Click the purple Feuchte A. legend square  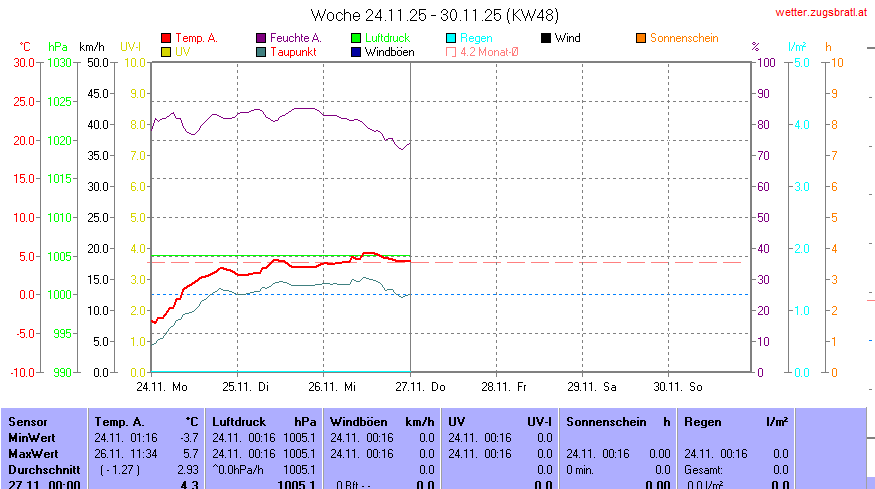click(x=261, y=38)
